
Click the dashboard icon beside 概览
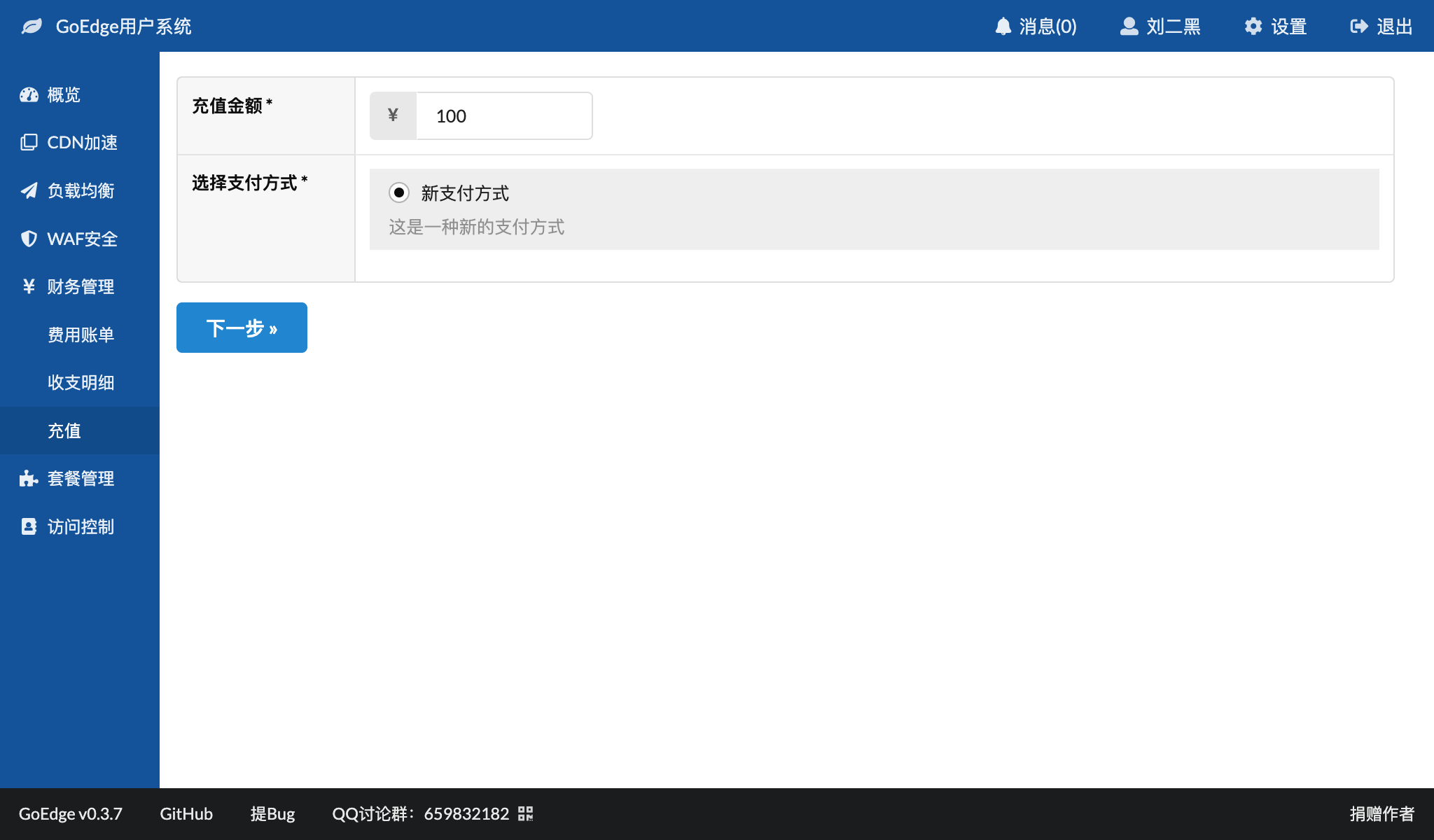(29, 94)
